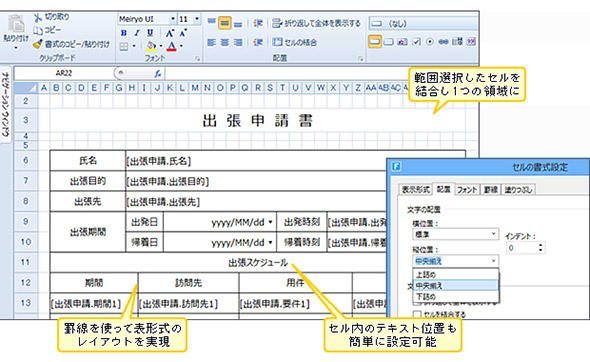Click Merge cells (セルの結合) button
Screen dimensions: 590x362
295,42
